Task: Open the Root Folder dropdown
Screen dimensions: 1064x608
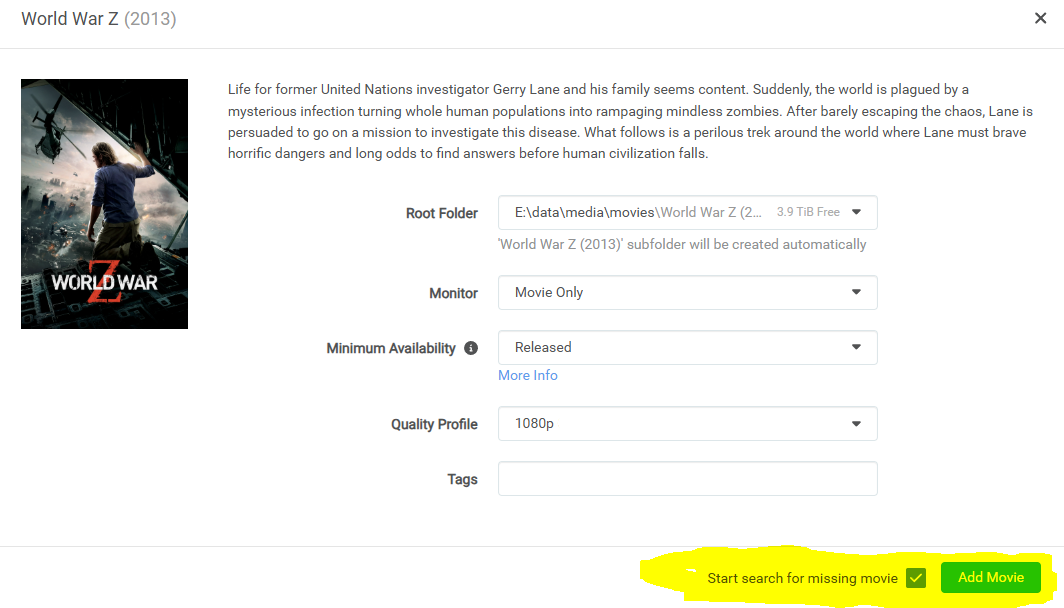Action: pyautogui.click(x=687, y=212)
